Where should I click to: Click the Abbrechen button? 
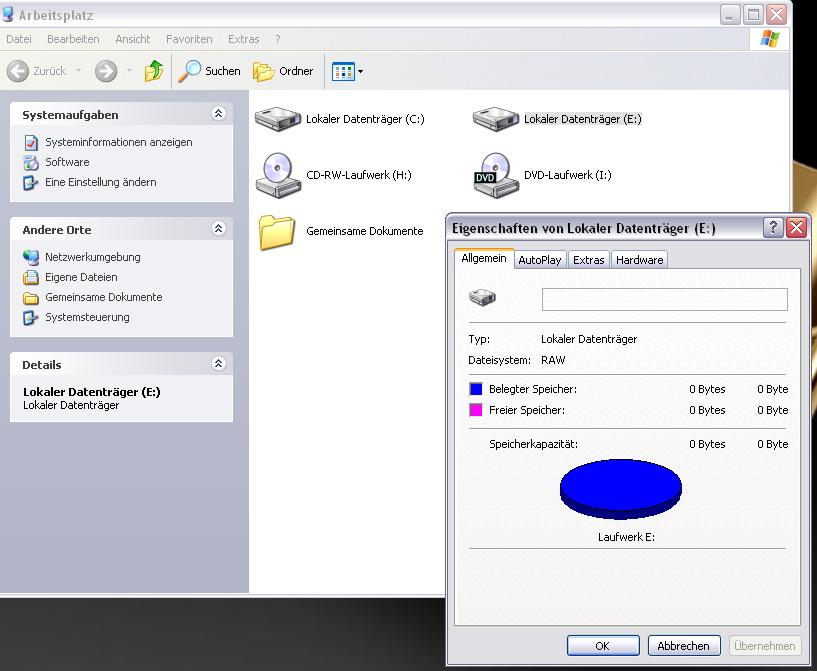[684, 646]
